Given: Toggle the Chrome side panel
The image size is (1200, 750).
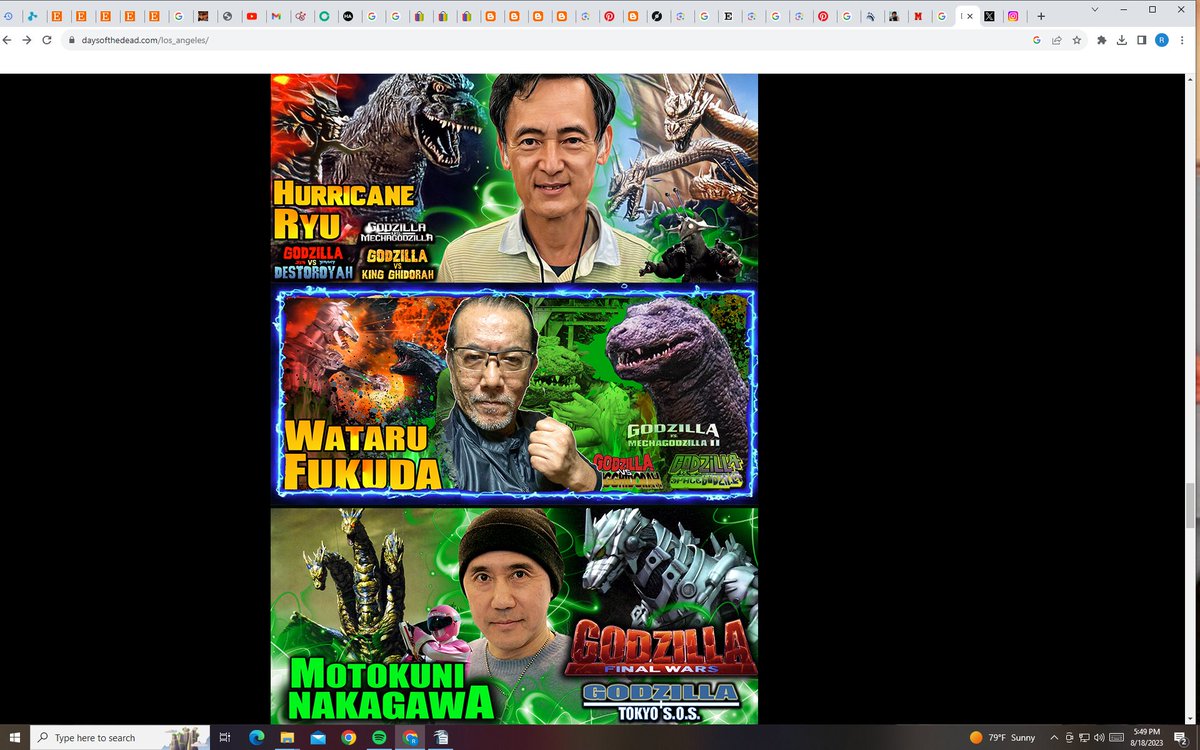Looking at the screenshot, I should (x=1142, y=40).
